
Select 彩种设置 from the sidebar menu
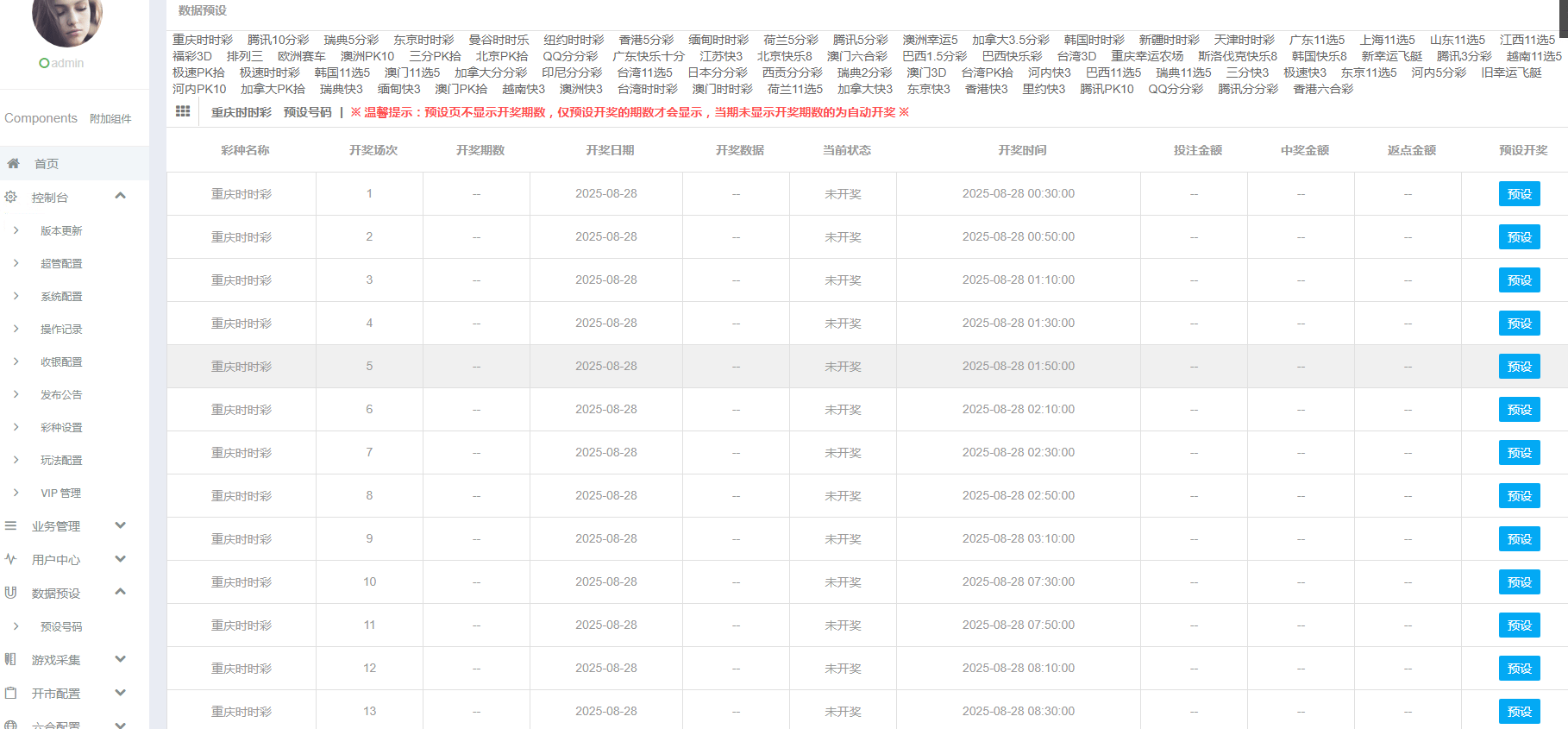point(61,427)
